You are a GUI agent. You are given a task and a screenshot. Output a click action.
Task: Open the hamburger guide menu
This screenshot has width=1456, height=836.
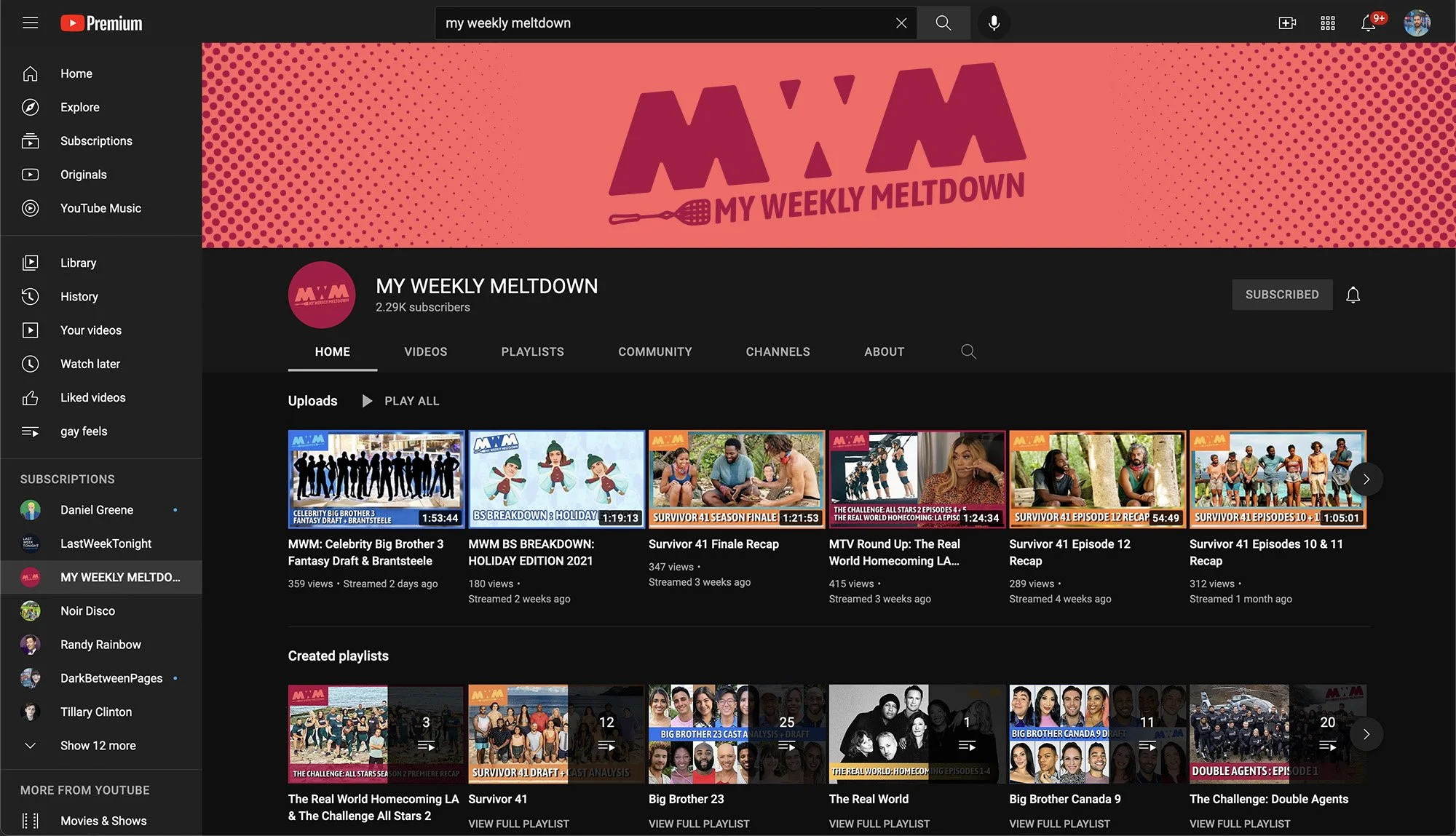(x=30, y=23)
